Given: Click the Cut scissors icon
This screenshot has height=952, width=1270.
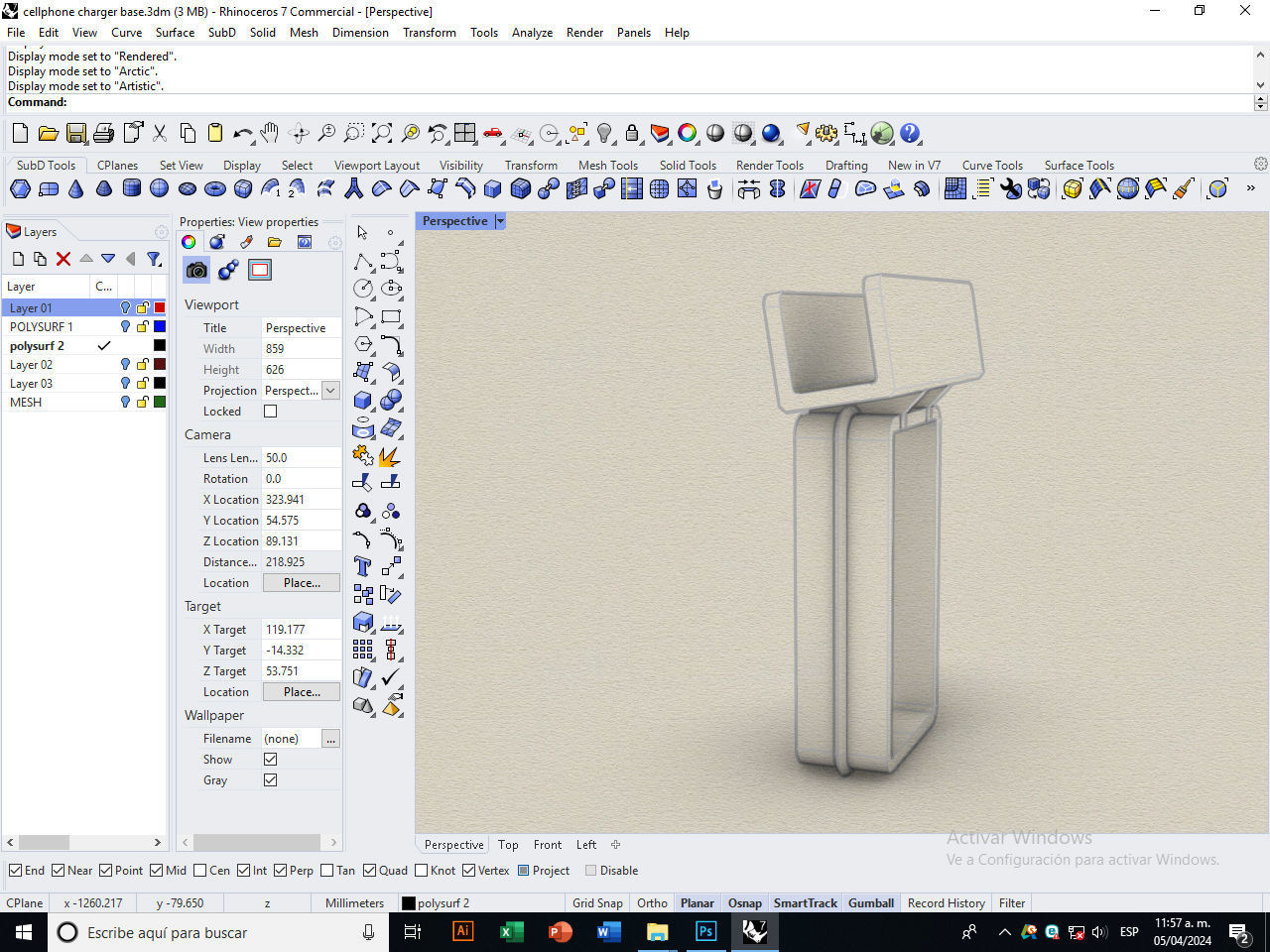Looking at the screenshot, I should coord(159,133).
